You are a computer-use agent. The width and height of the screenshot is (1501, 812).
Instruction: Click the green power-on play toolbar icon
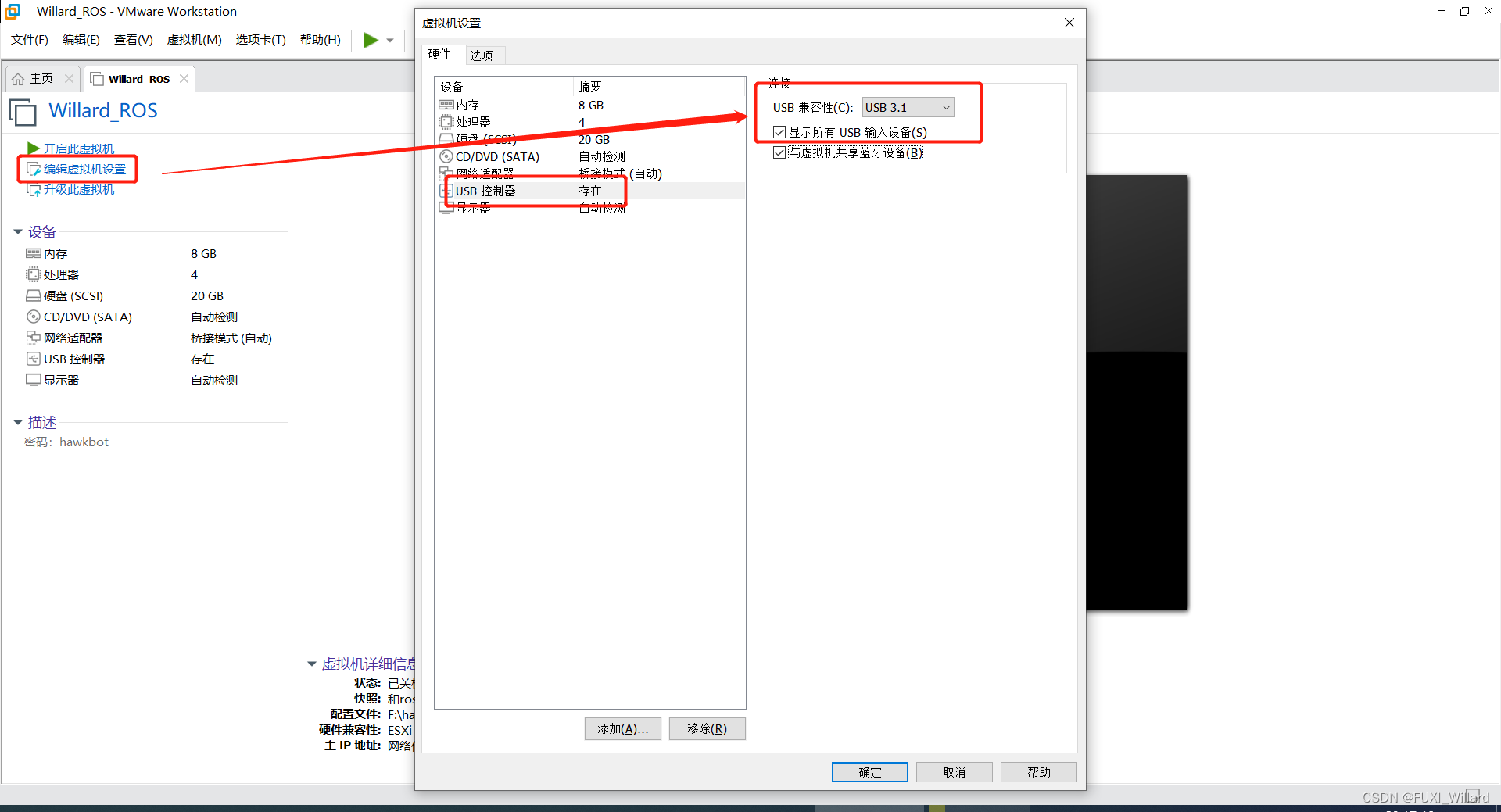[371, 40]
